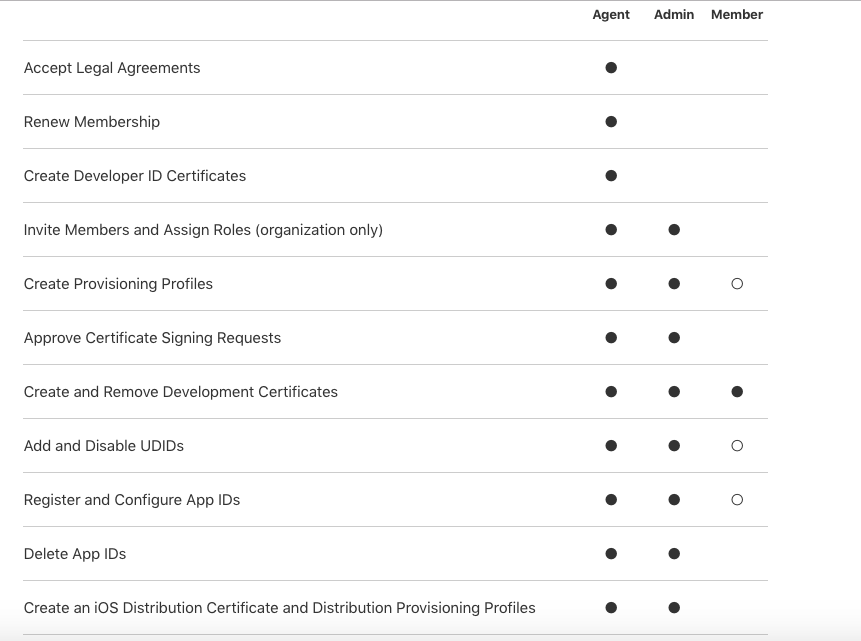861x641 pixels.
Task: Click the Agent dot for Renew Membership
Action: pos(611,122)
